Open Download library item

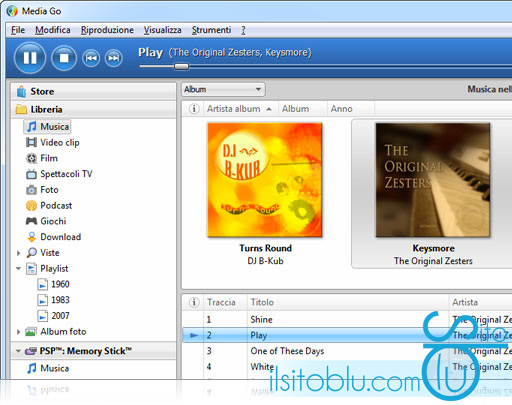54,237
